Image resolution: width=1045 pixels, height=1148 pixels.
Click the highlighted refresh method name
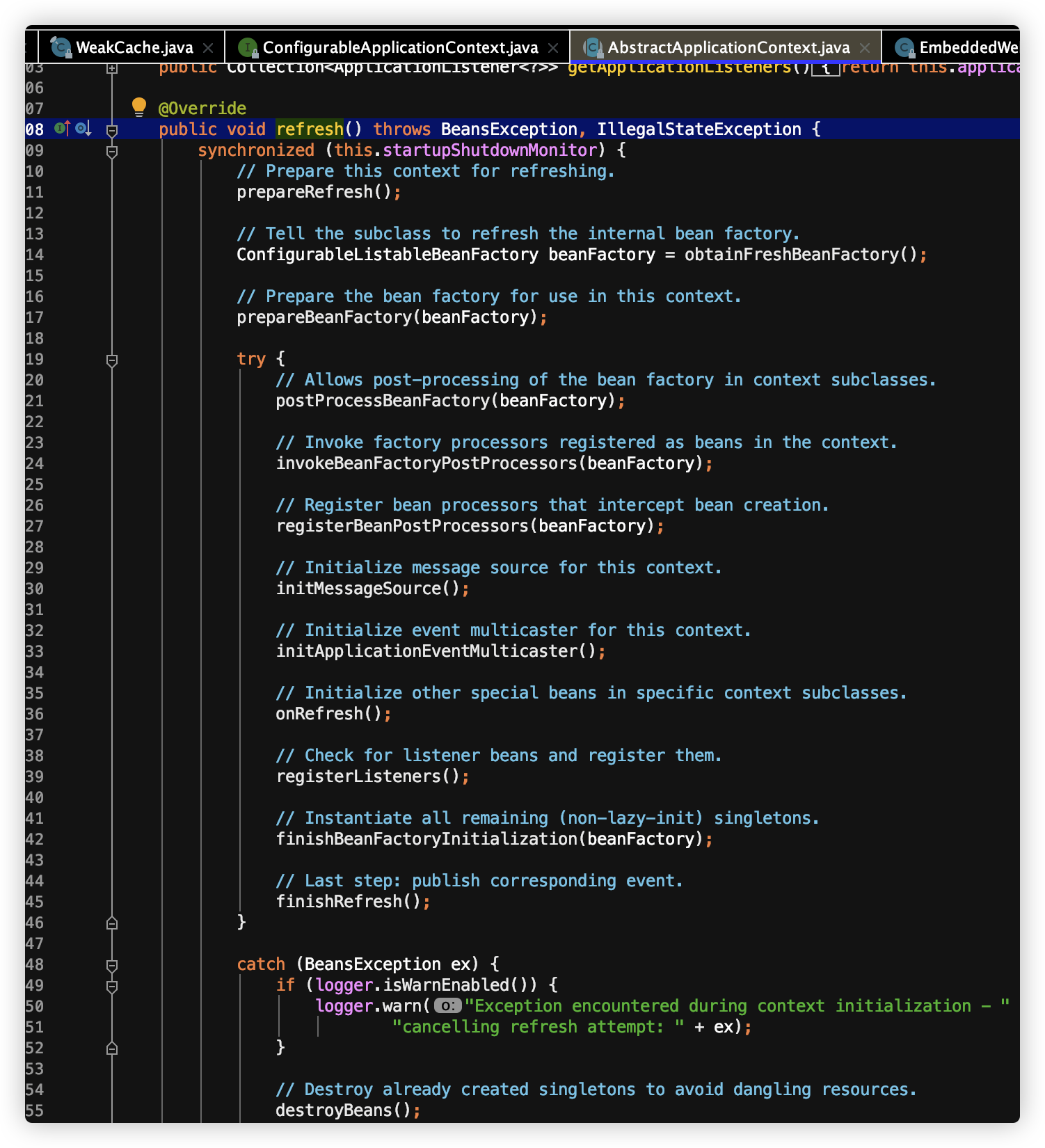click(x=310, y=129)
